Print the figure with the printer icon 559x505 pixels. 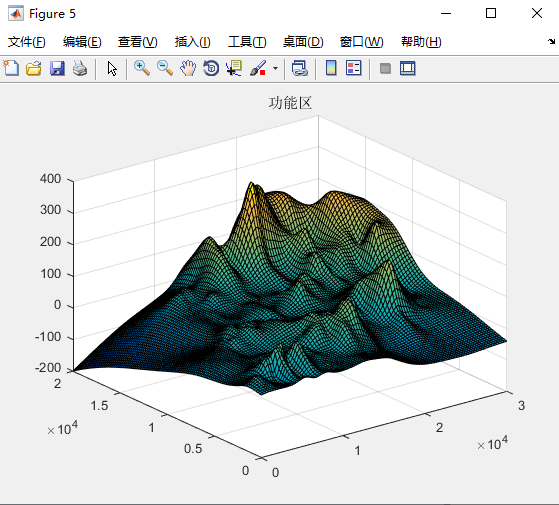(80, 68)
